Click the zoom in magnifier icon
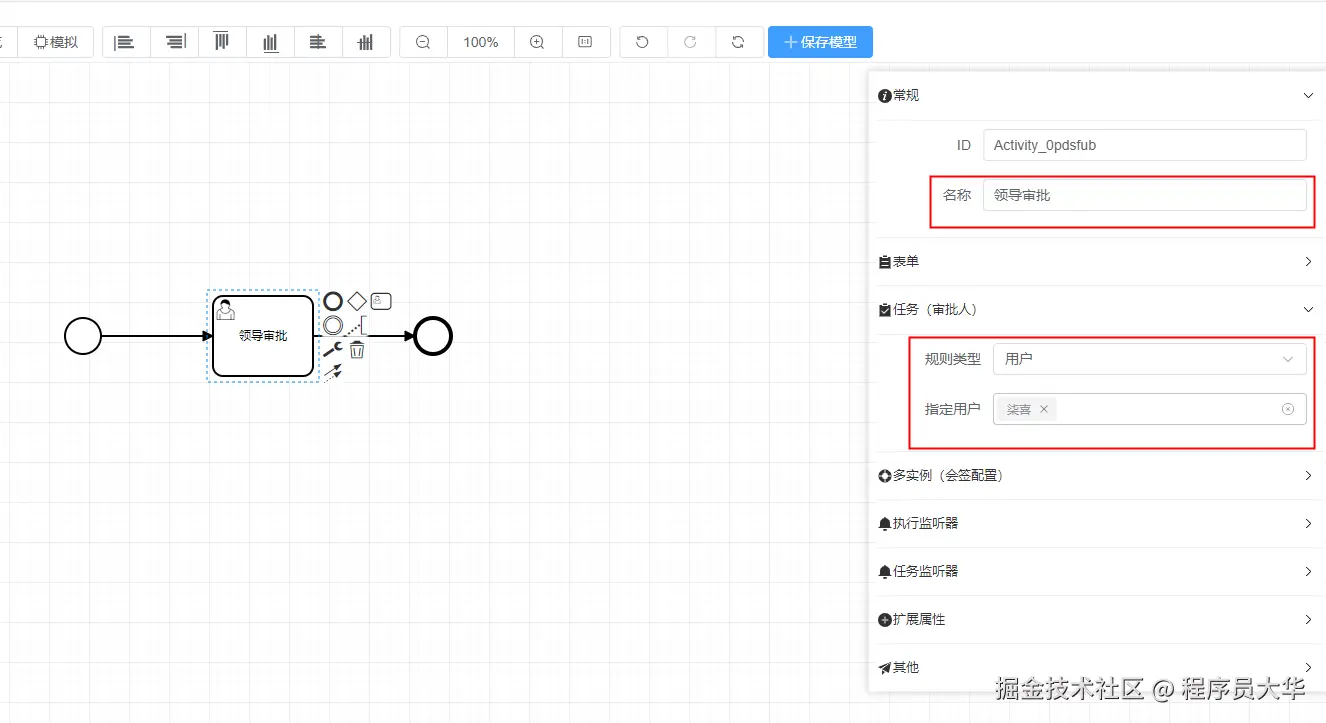1326x723 pixels. [x=537, y=42]
